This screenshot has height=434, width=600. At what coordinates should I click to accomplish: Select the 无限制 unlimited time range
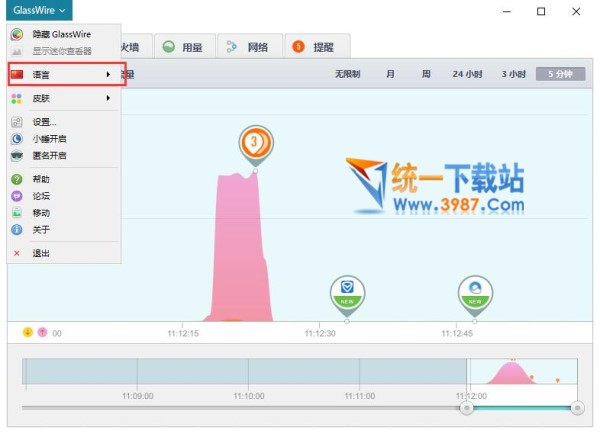click(x=347, y=74)
